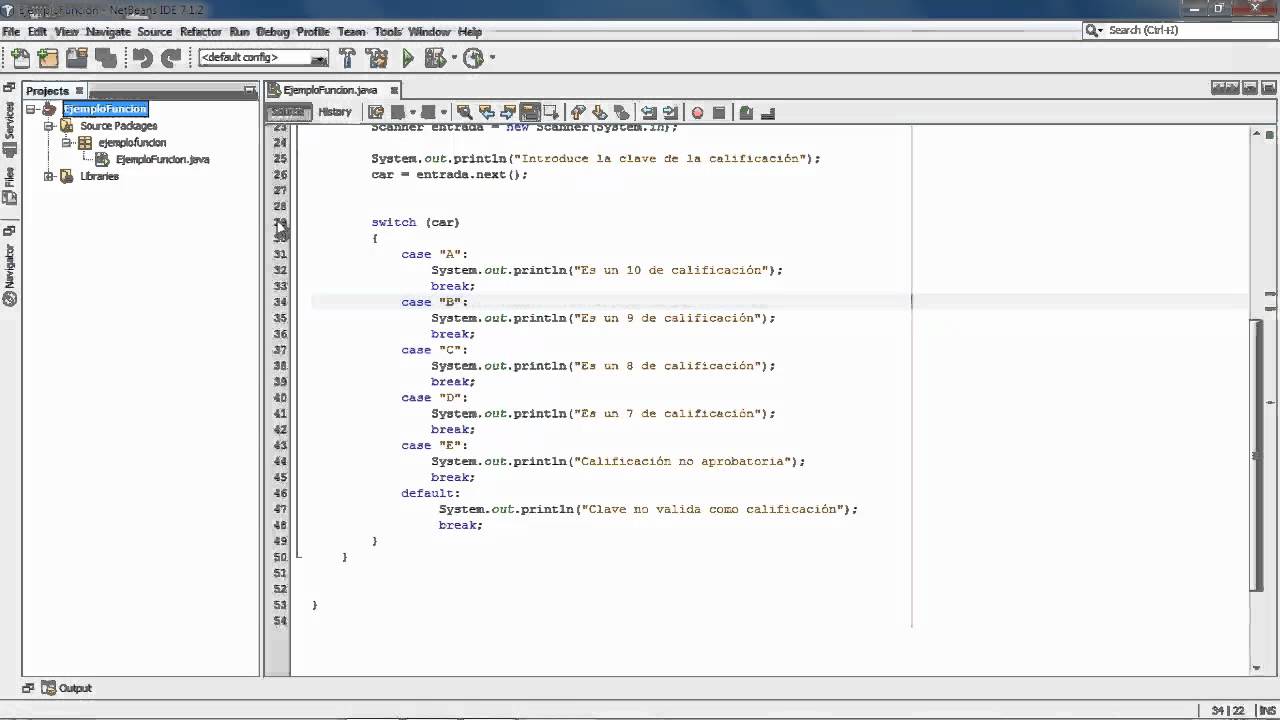
Task: Click Find Selection magnifier in editor toolbar
Action: tap(464, 112)
